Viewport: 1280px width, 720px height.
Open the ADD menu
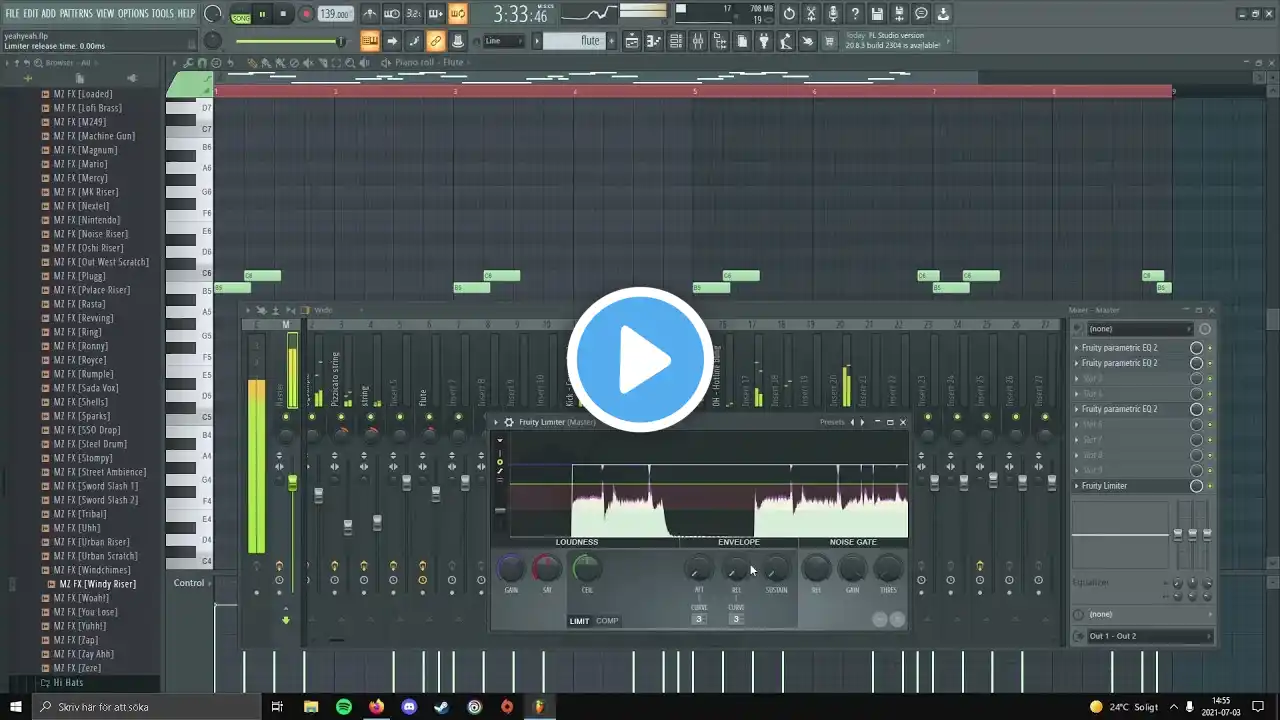click(x=49, y=13)
